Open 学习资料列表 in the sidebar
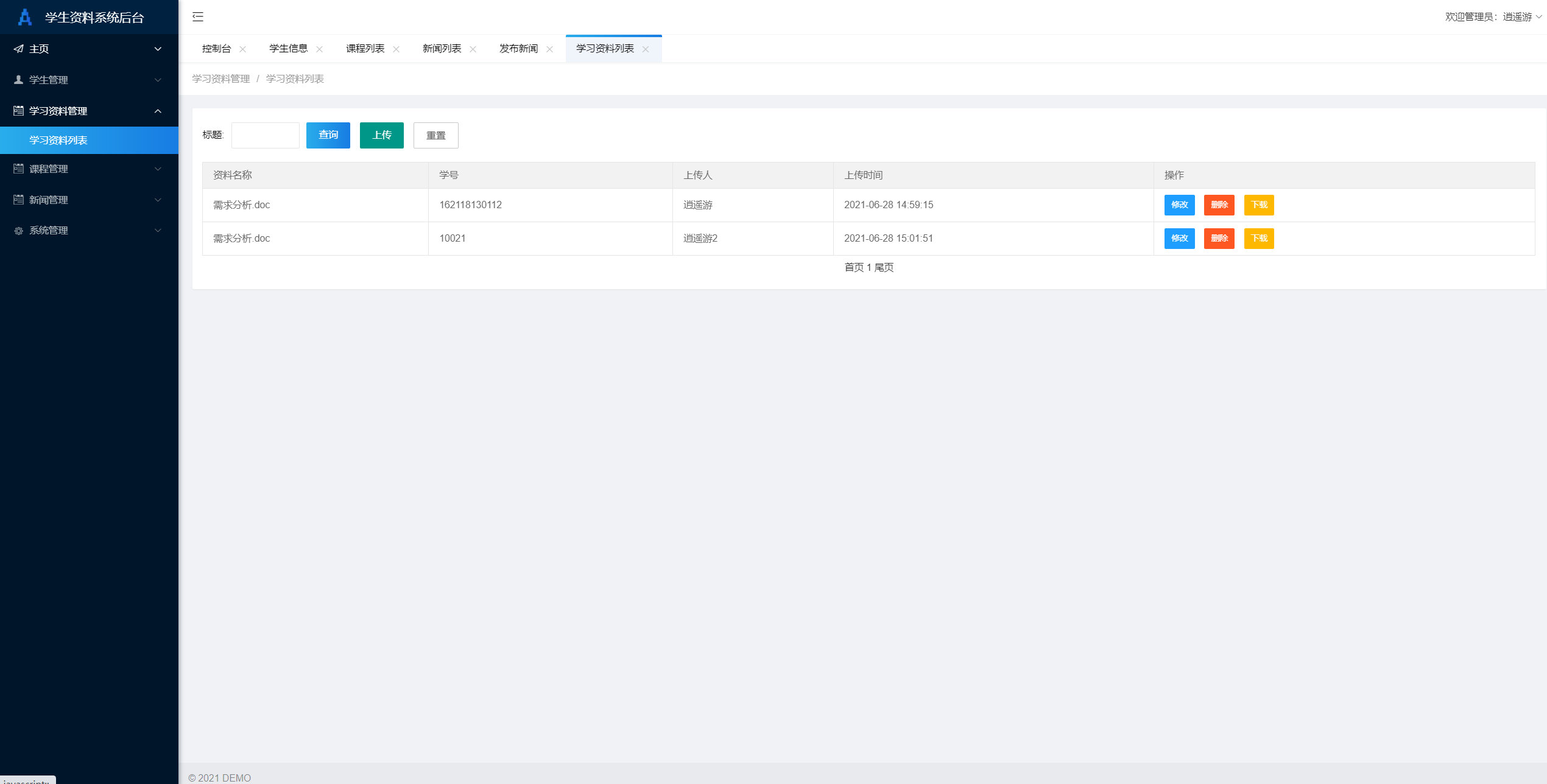1547x784 pixels. pyautogui.click(x=89, y=140)
